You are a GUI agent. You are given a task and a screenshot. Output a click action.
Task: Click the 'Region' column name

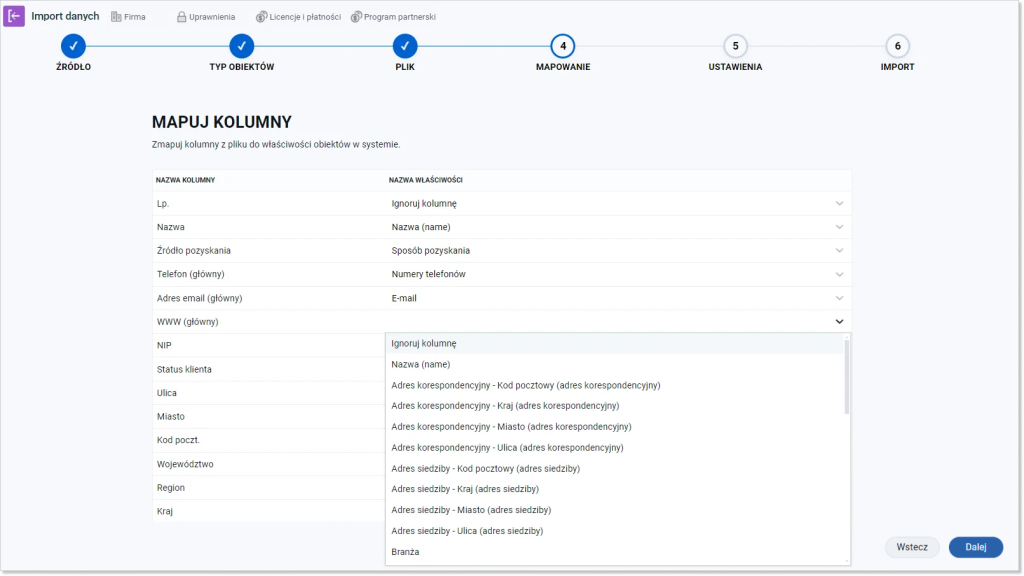click(170, 488)
